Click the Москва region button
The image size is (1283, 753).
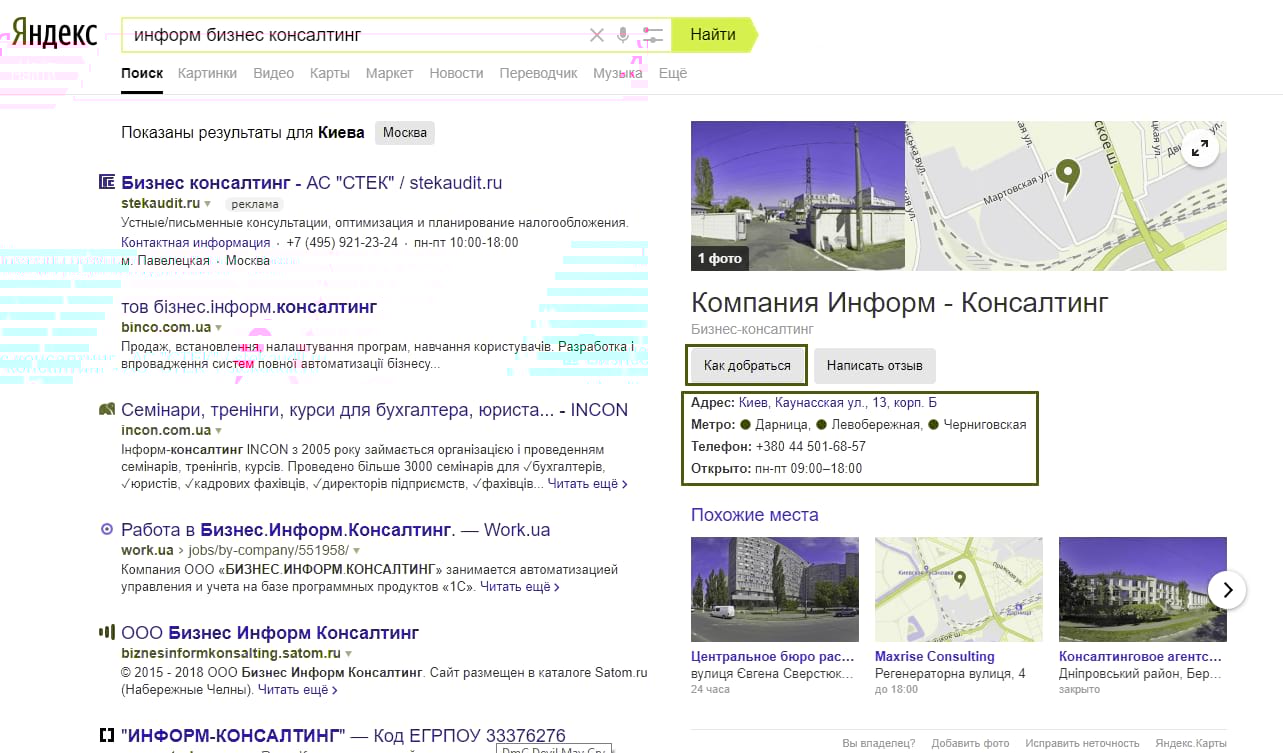[405, 133]
